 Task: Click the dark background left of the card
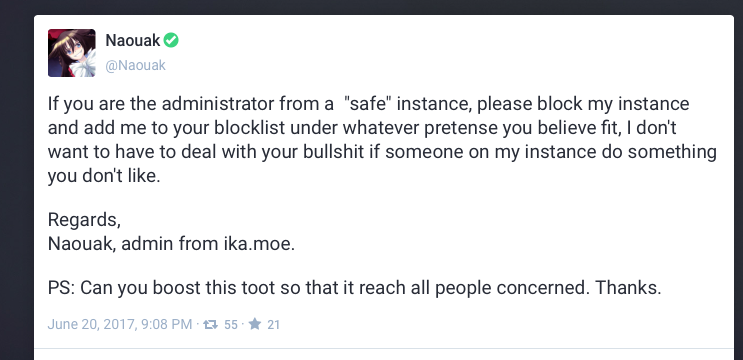point(17,189)
